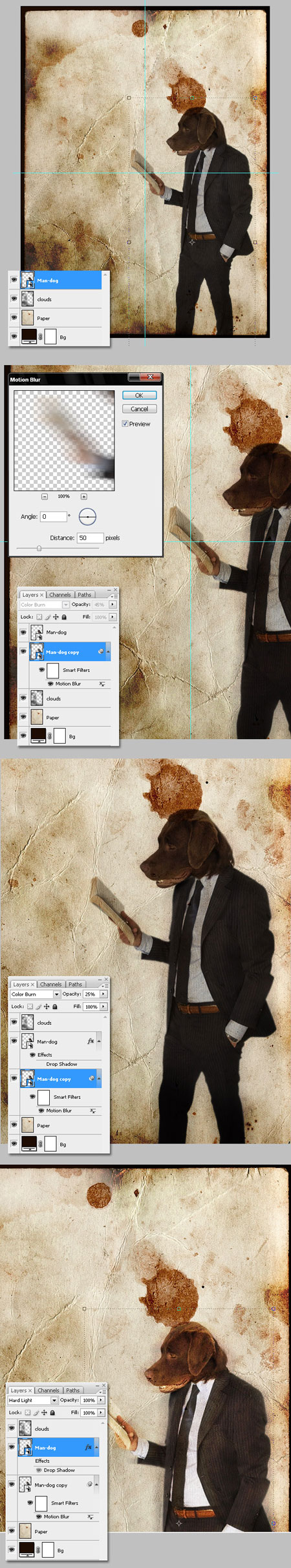Click the mask link chain icon on Bg layer in the tab-less layer list

[x=40, y=337]
